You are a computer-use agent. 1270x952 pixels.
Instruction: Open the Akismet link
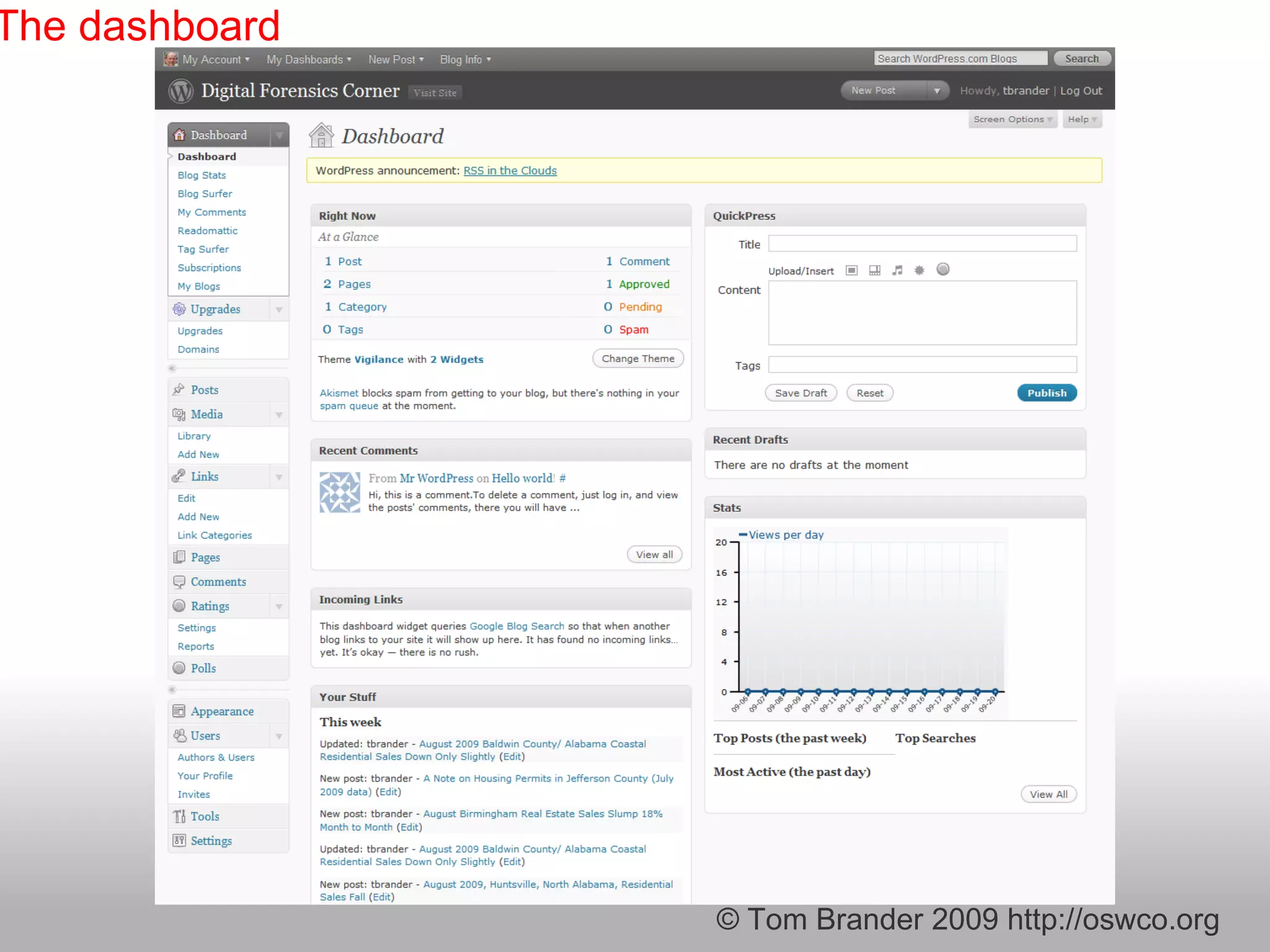339,393
